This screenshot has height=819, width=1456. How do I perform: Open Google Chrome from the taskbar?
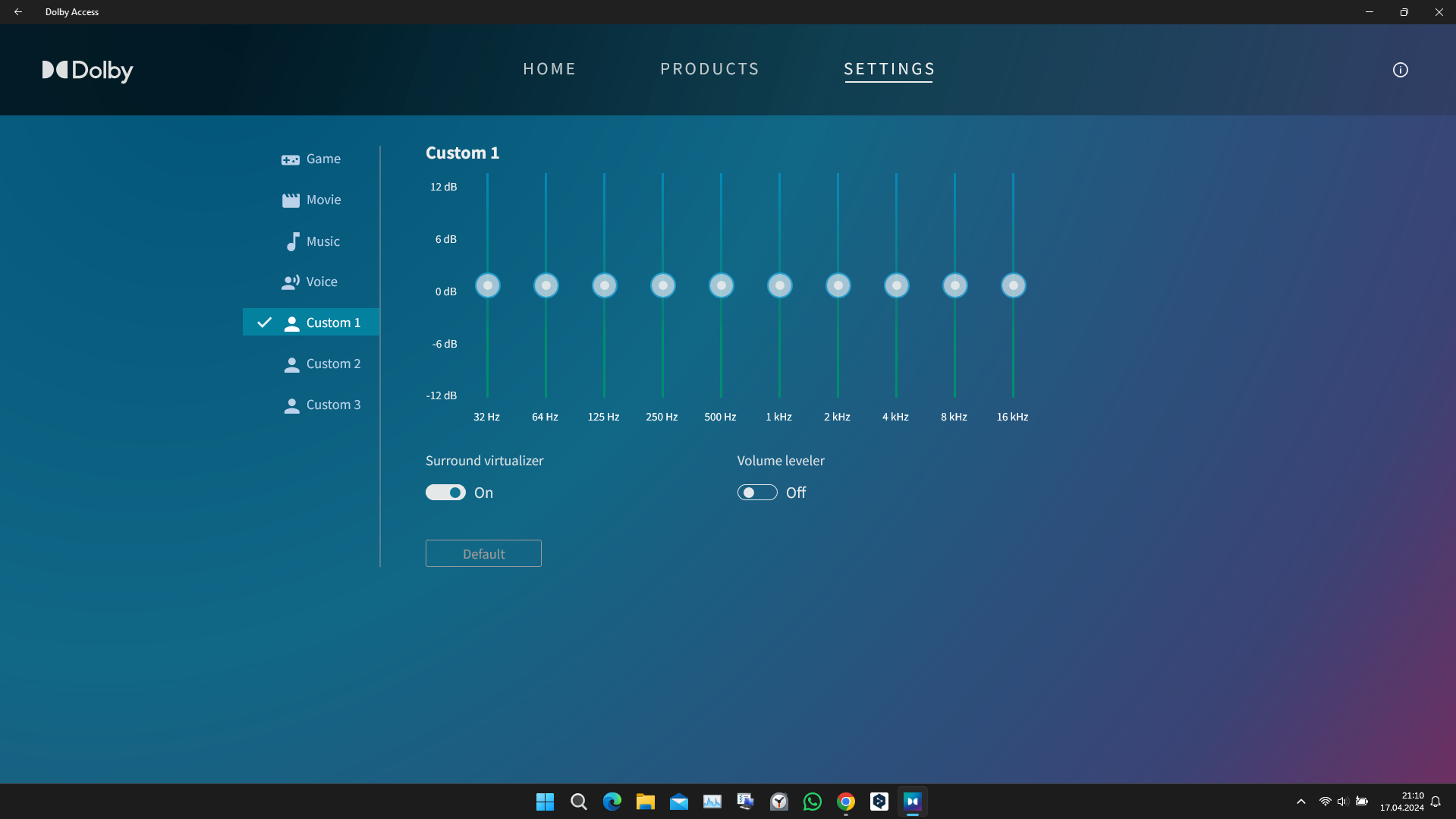845,802
